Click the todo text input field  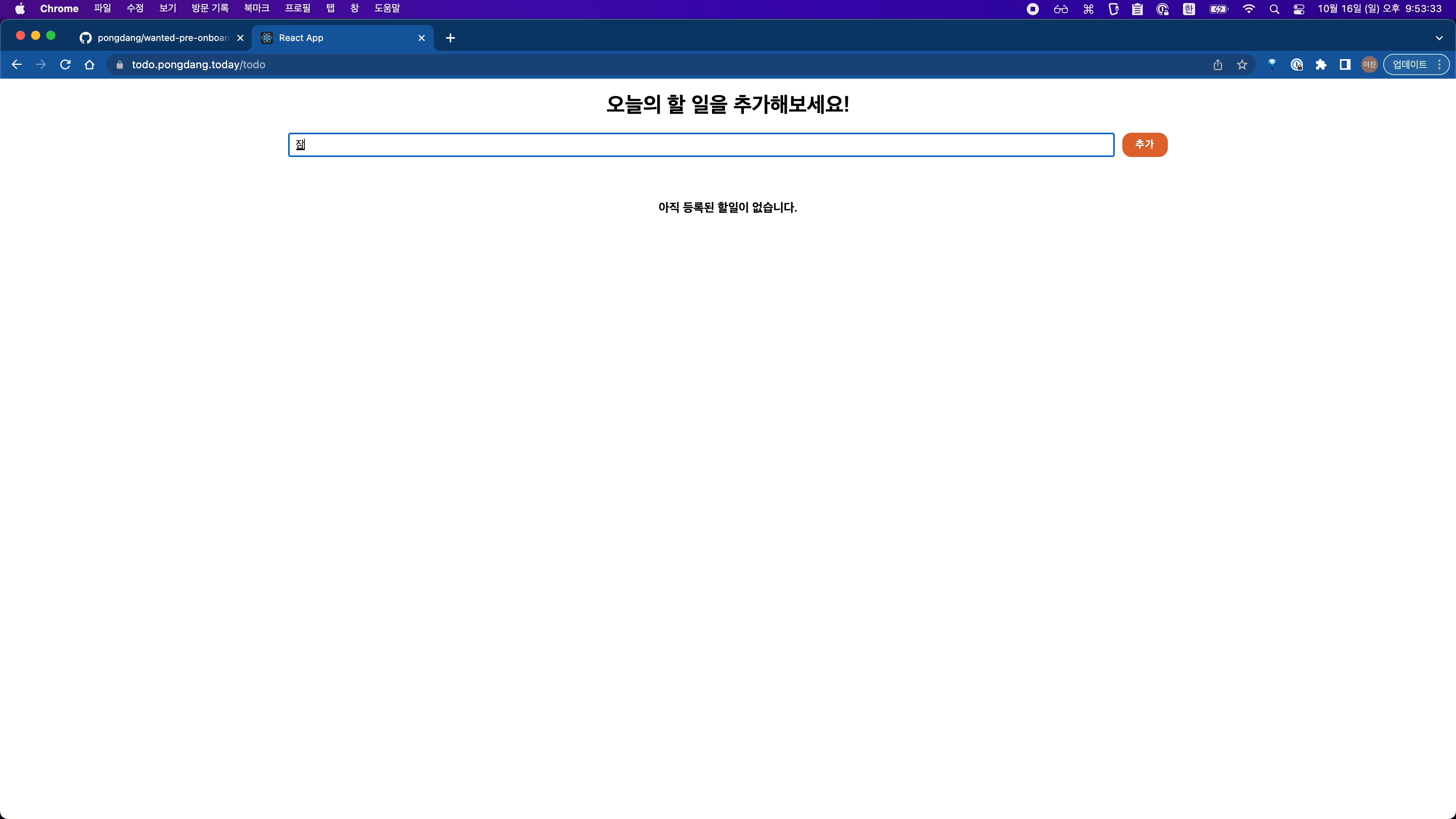point(701,145)
